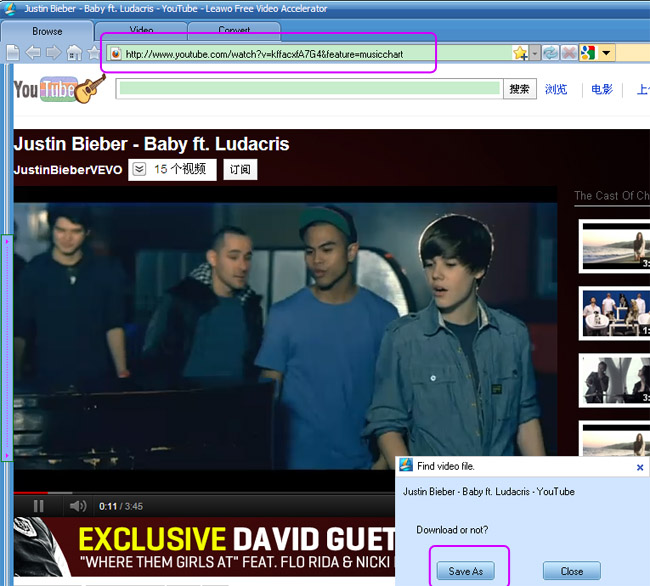This screenshot has width=650, height=586.
Task: Go back with the left arrow icon
Action: coord(33,53)
